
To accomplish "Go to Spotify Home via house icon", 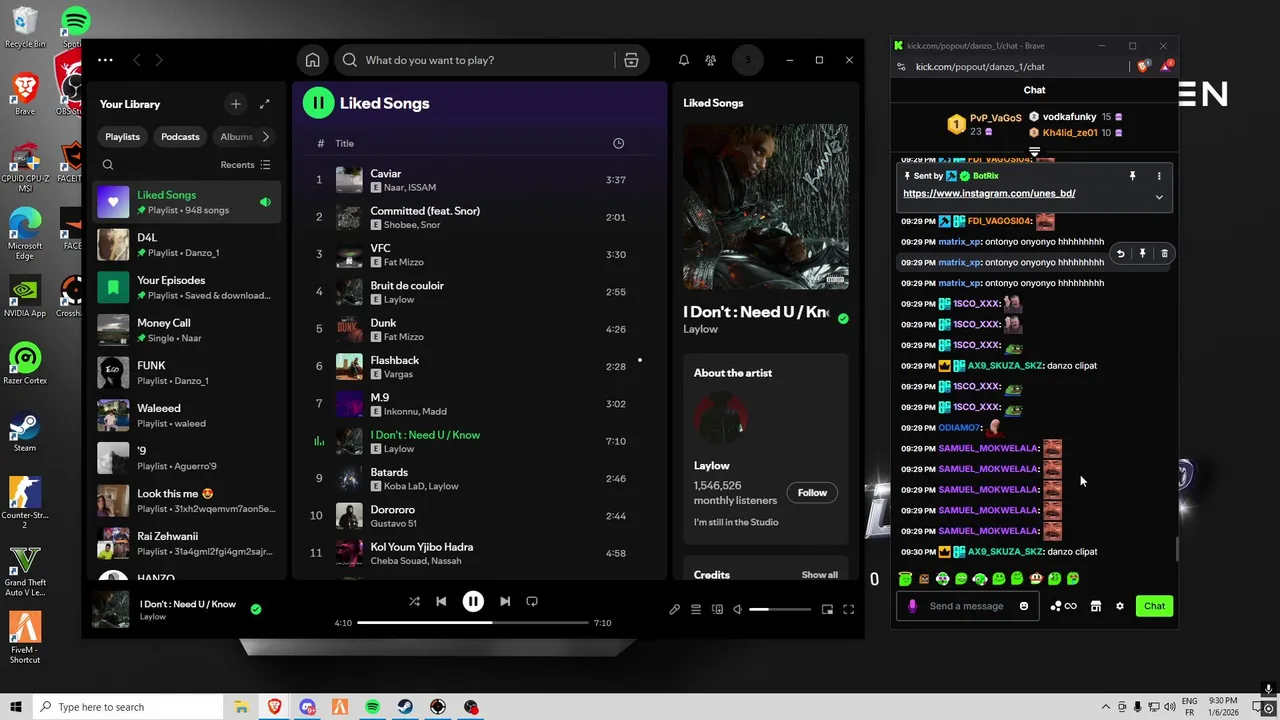I will pyautogui.click(x=312, y=60).
